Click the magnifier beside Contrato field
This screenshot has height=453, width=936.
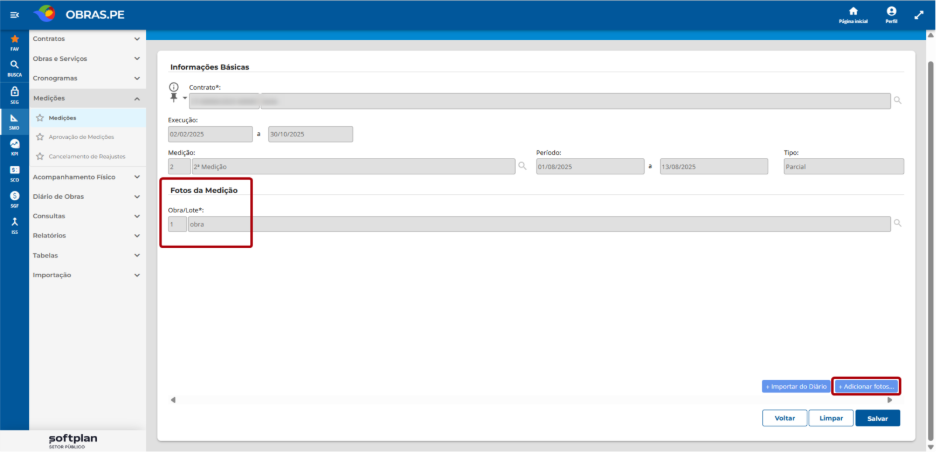point(897,101)
